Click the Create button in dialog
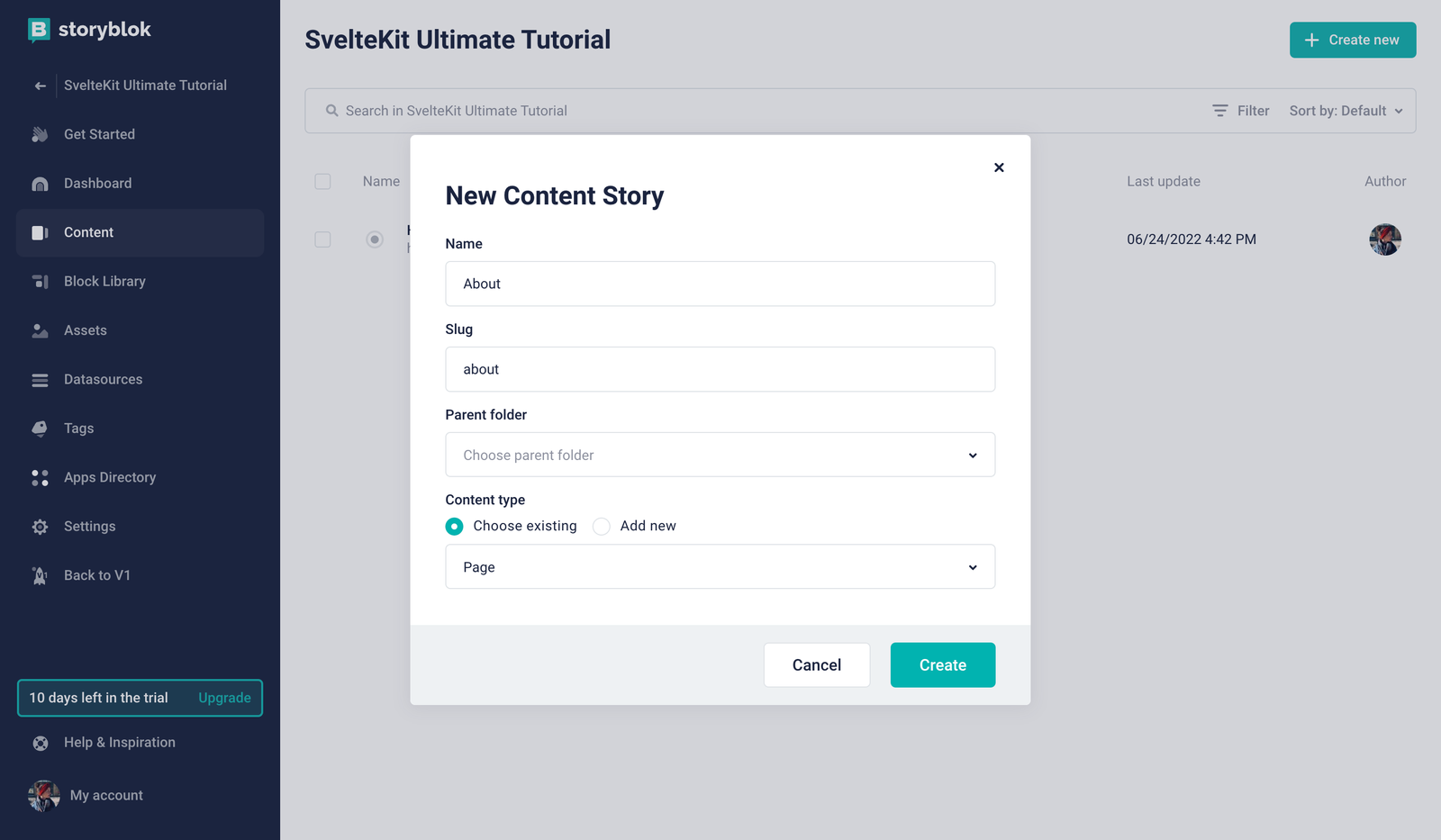The image size is (1441, 840). coord(943,665)
